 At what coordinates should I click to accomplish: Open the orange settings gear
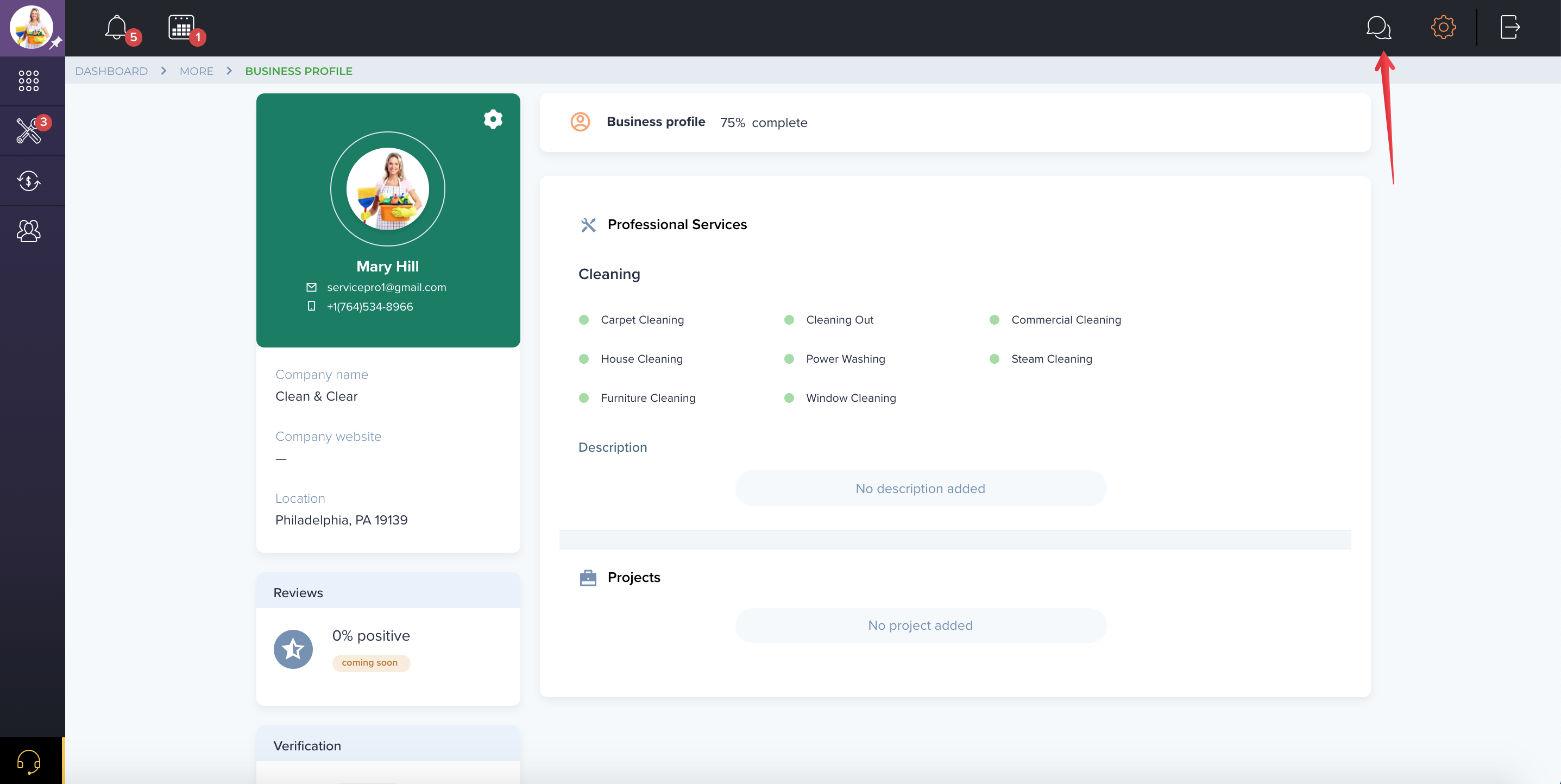pyautogui.click(x=1443, y=27)
